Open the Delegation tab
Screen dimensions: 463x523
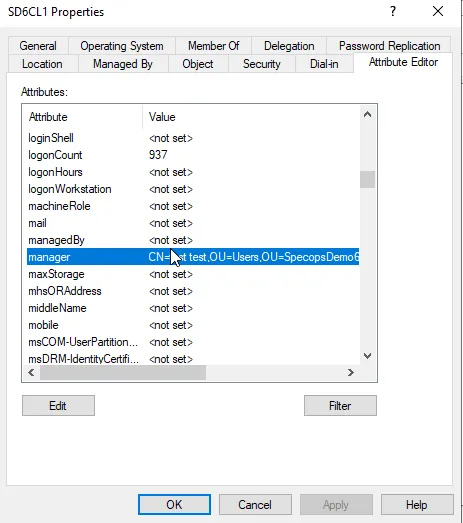289,46
